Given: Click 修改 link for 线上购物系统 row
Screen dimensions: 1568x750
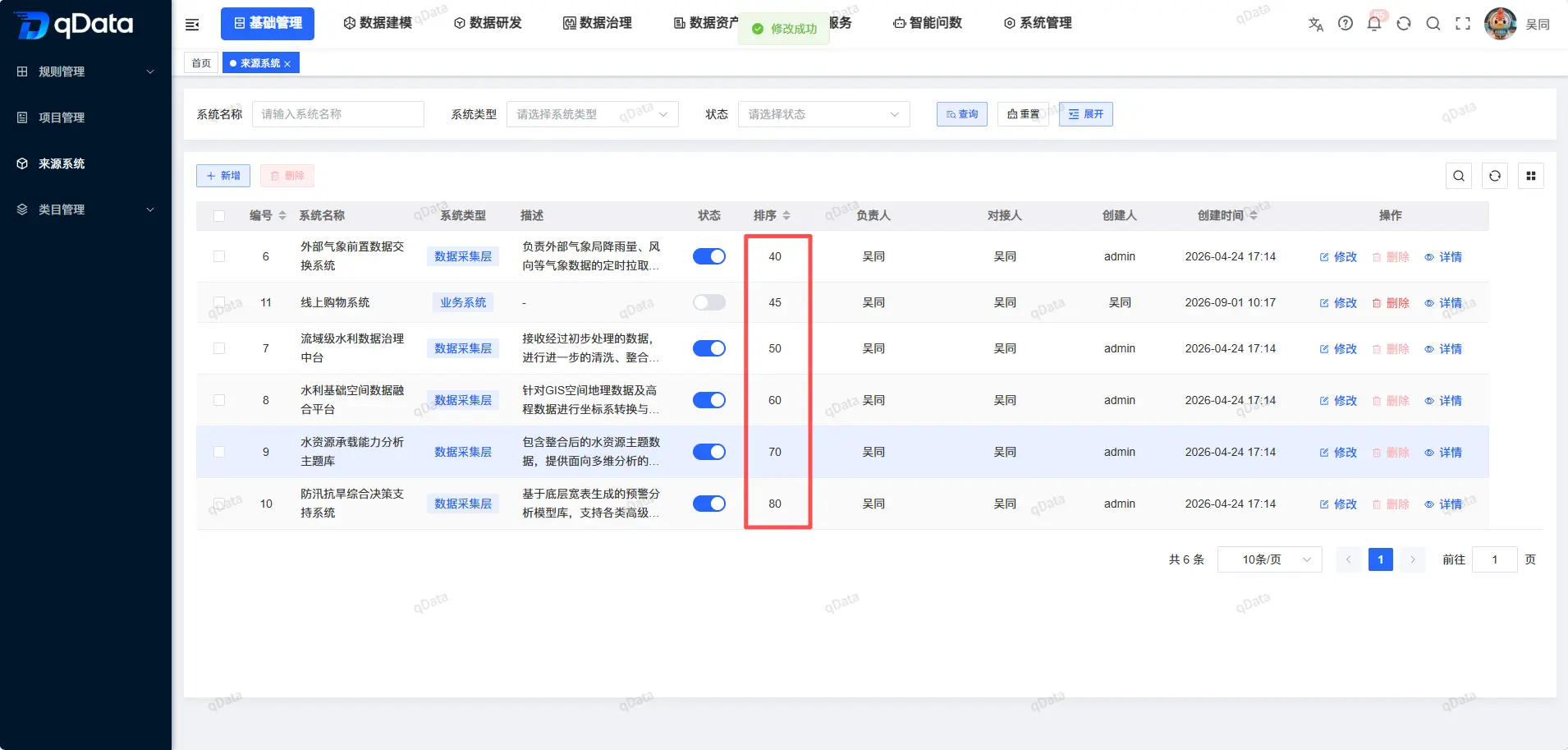Looking at the screenshot, I should 1338,302.
